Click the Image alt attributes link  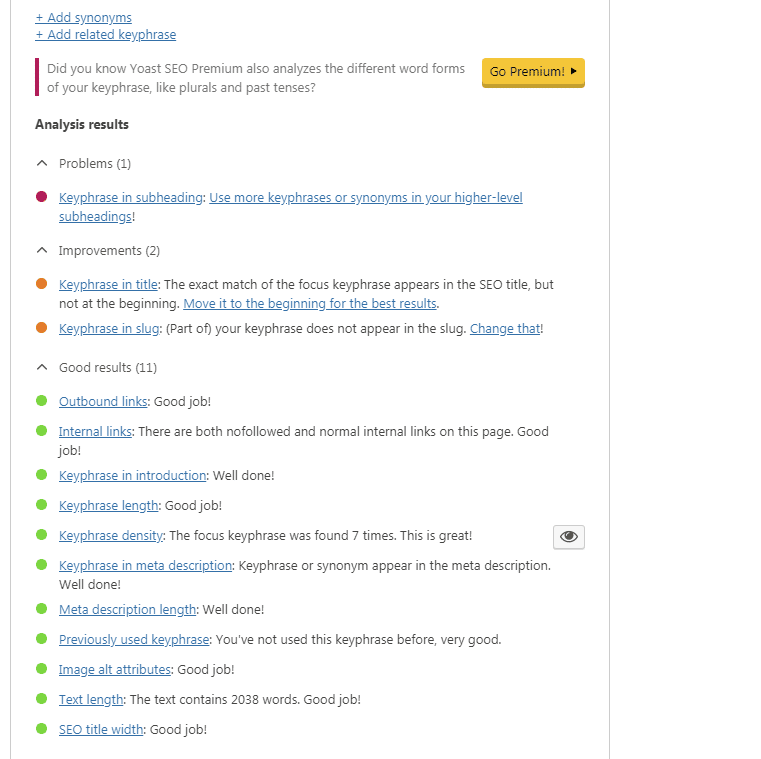pyautogui.click(x=115, y=670)
